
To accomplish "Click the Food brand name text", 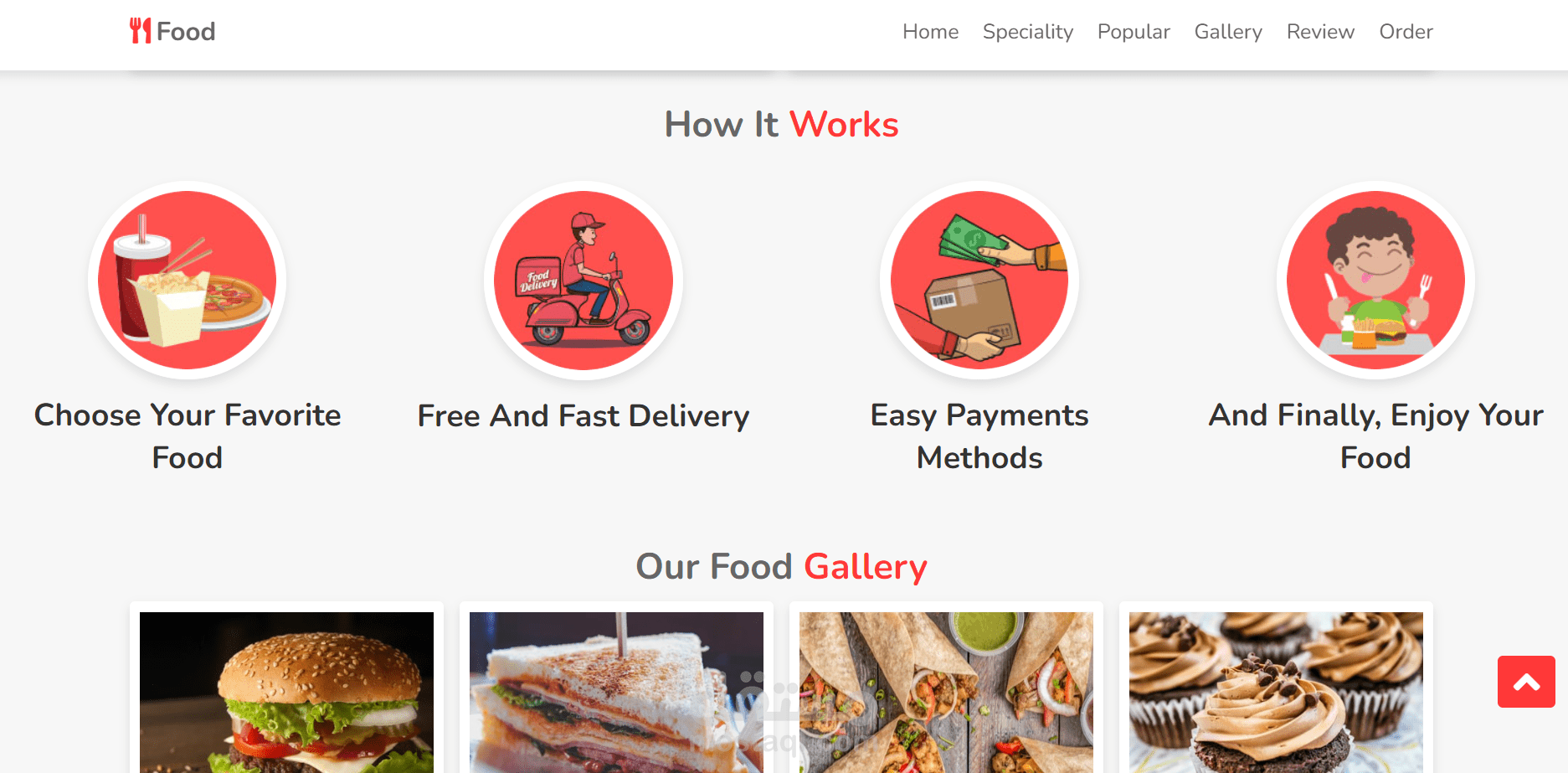I will (186, 32).
